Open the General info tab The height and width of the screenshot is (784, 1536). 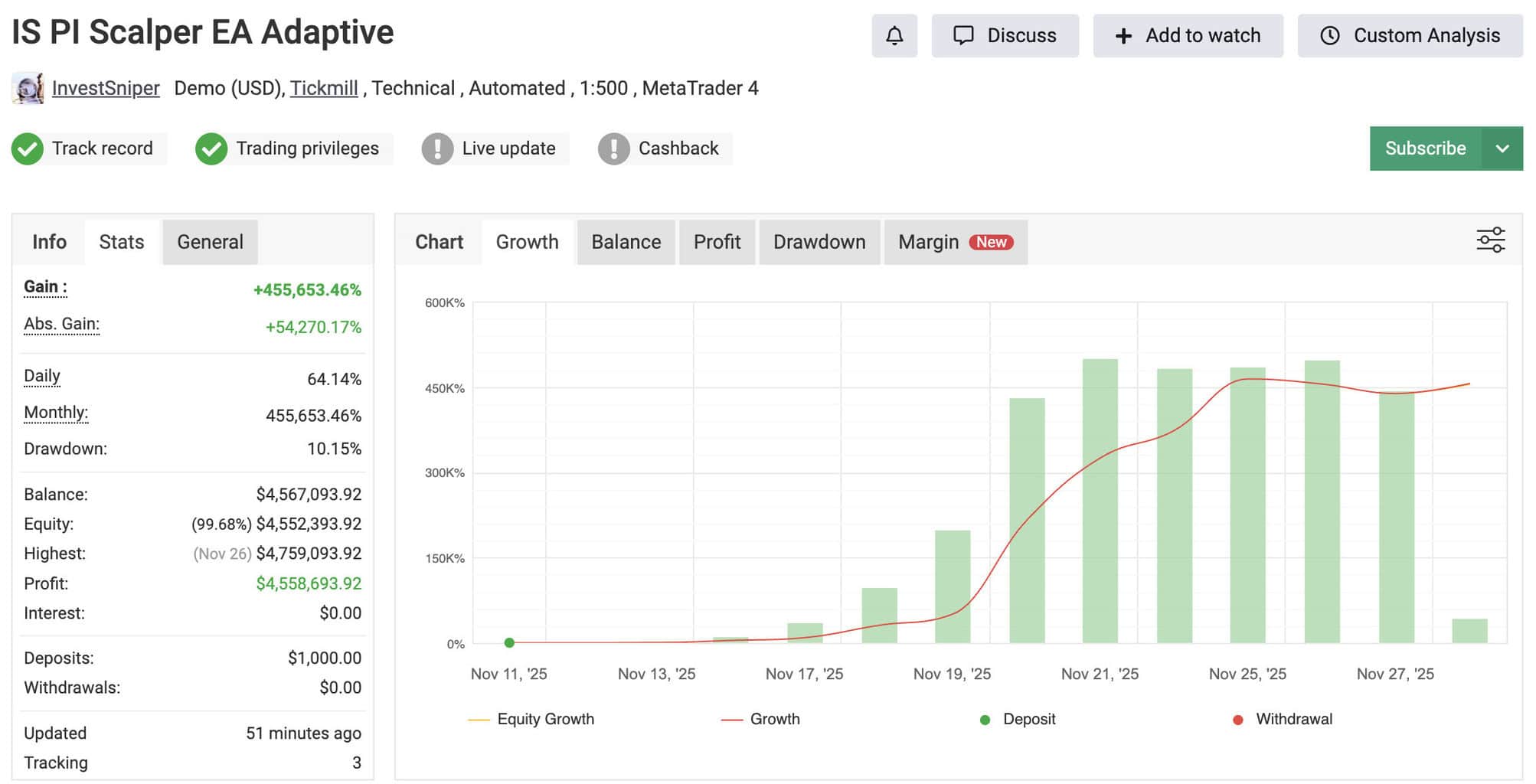pos(210,242)
